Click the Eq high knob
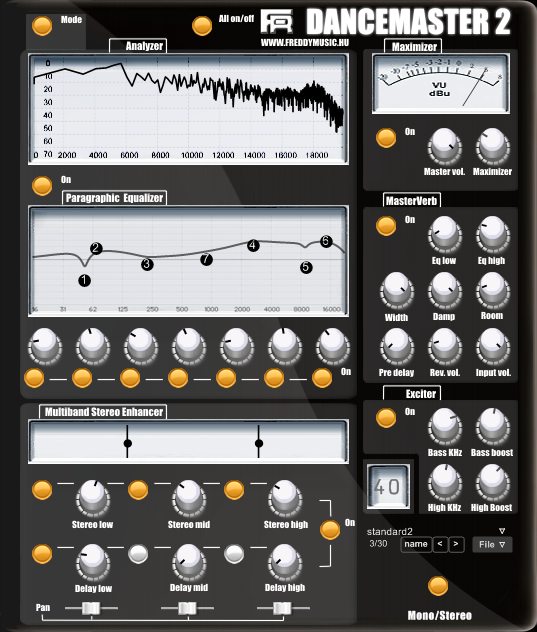Screen dimensions: 537x632 click(492, 235)
